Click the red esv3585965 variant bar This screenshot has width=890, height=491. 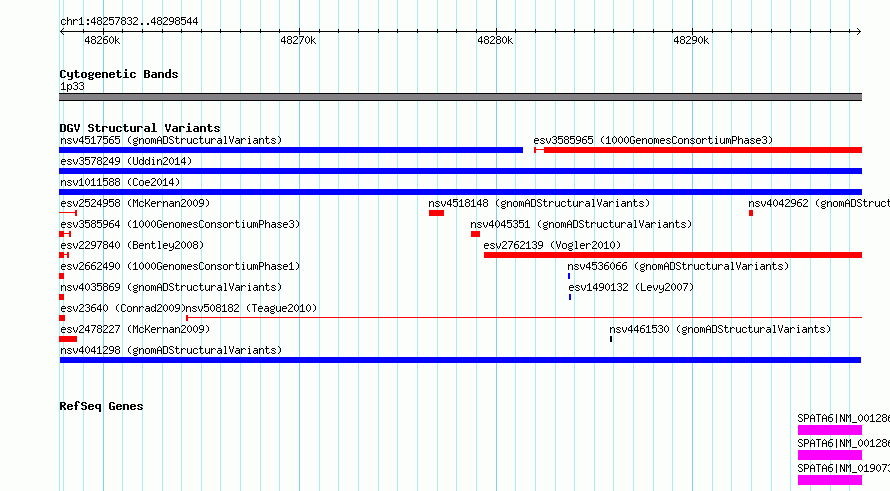[x=698, y=150]
